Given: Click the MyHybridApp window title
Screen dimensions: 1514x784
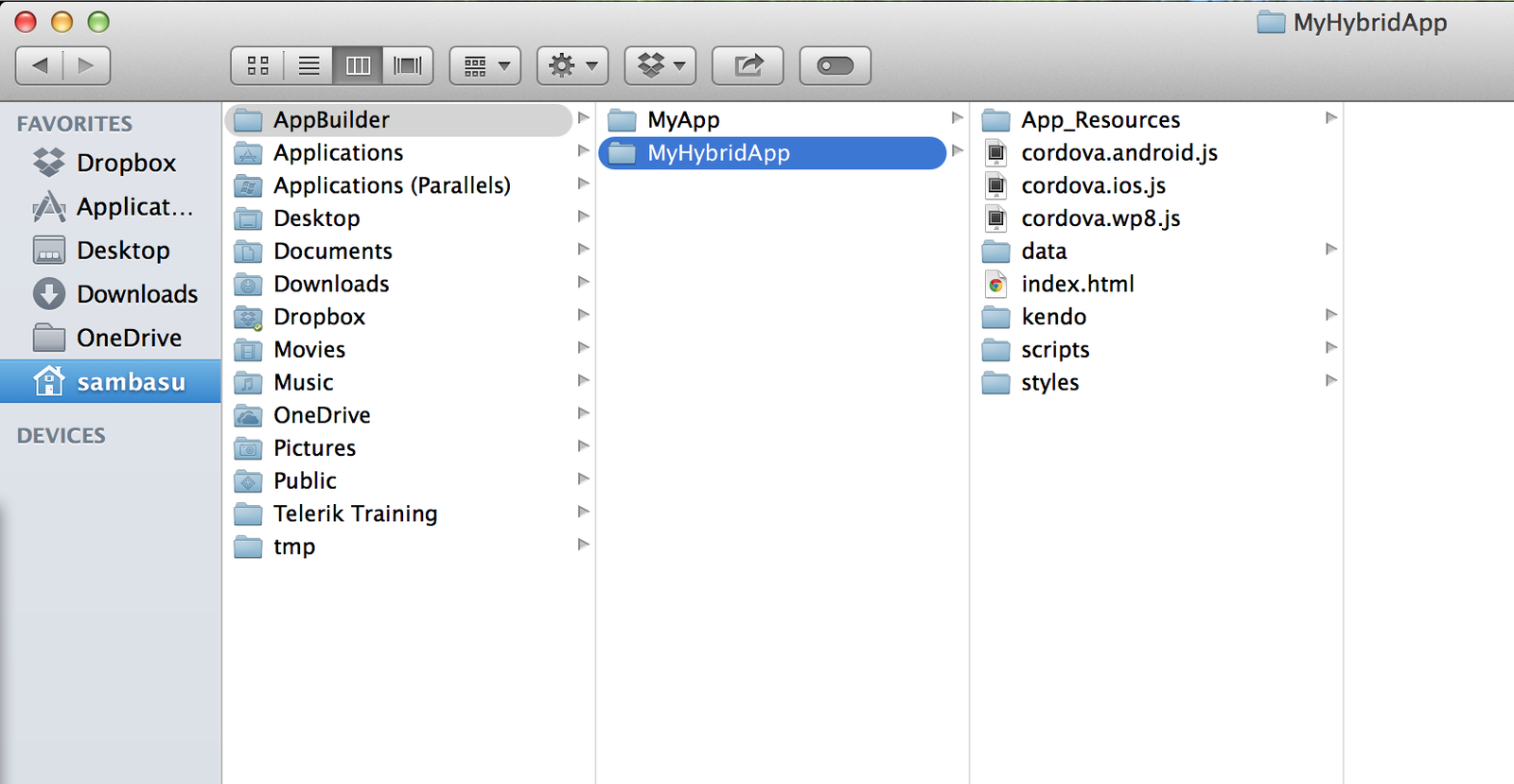Looking at the screenshot, I should click(x=1352, y=23).
